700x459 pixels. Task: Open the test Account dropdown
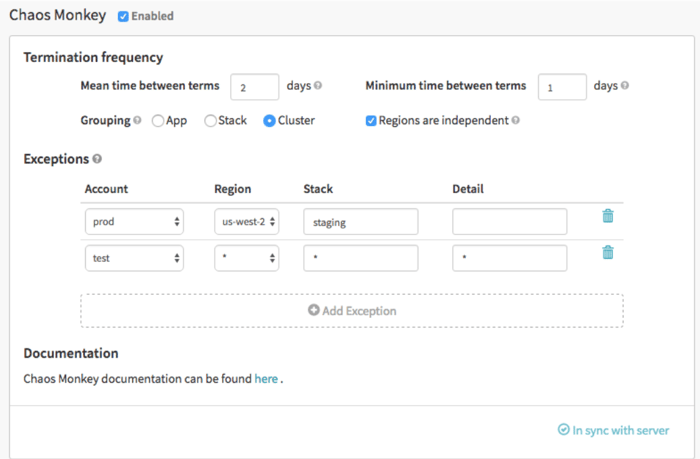click(x=134, y=258)
